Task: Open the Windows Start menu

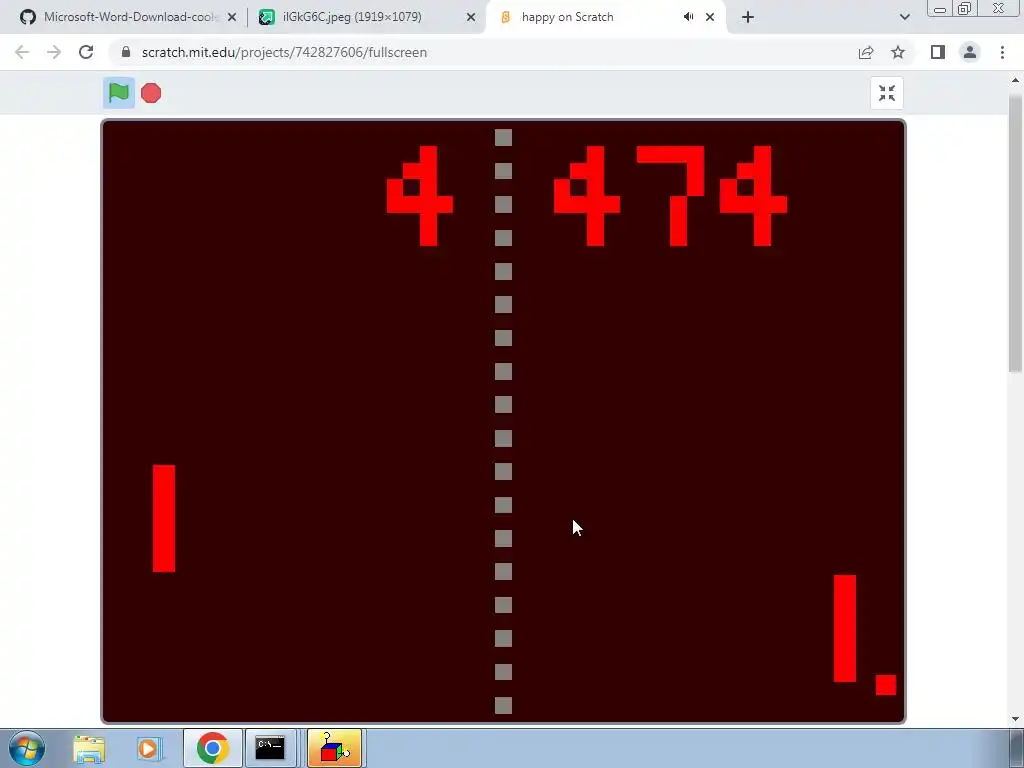Action: click(x=27, y=748)
